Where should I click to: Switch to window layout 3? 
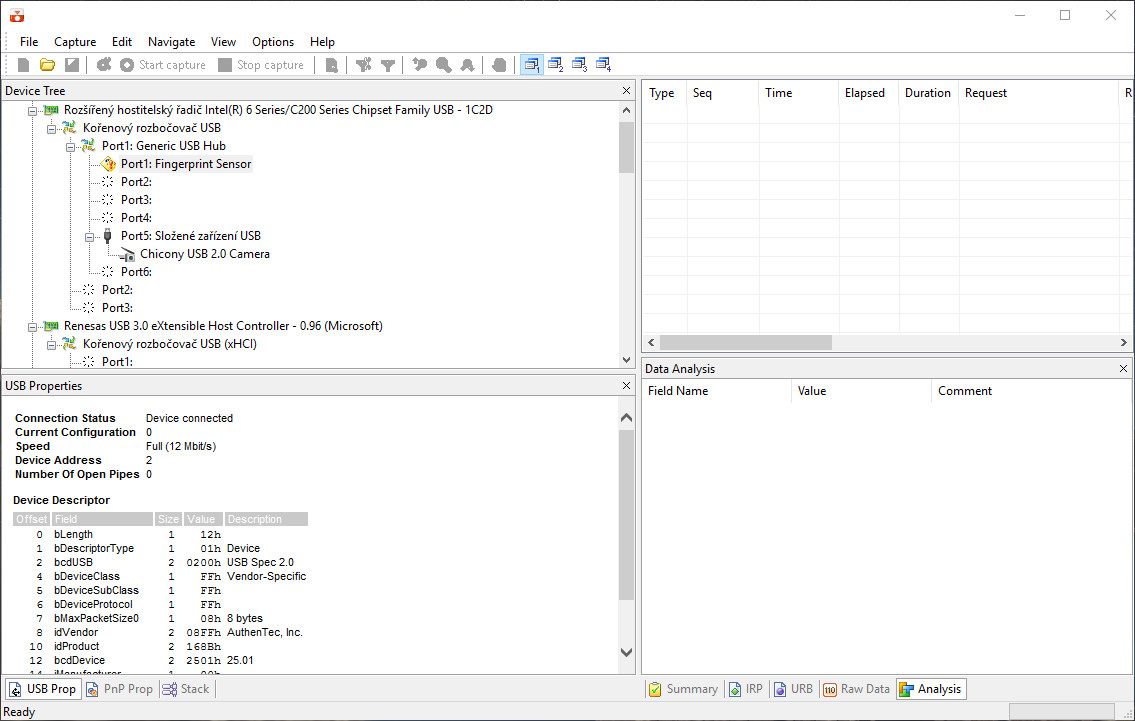pos(580,65)
